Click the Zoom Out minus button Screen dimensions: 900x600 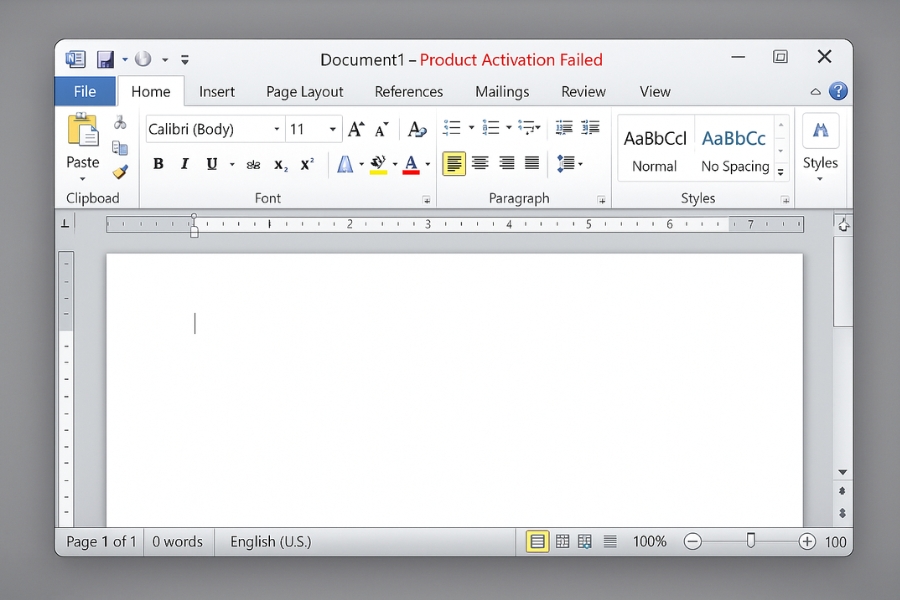pyautogui.click(x=693, y=541)
